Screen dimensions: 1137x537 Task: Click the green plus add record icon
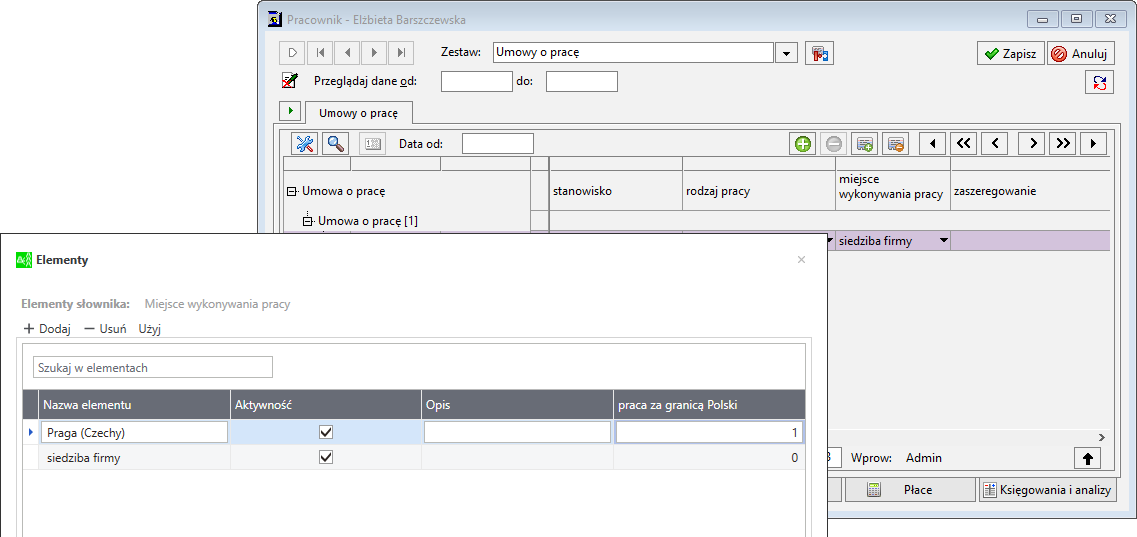803,144
